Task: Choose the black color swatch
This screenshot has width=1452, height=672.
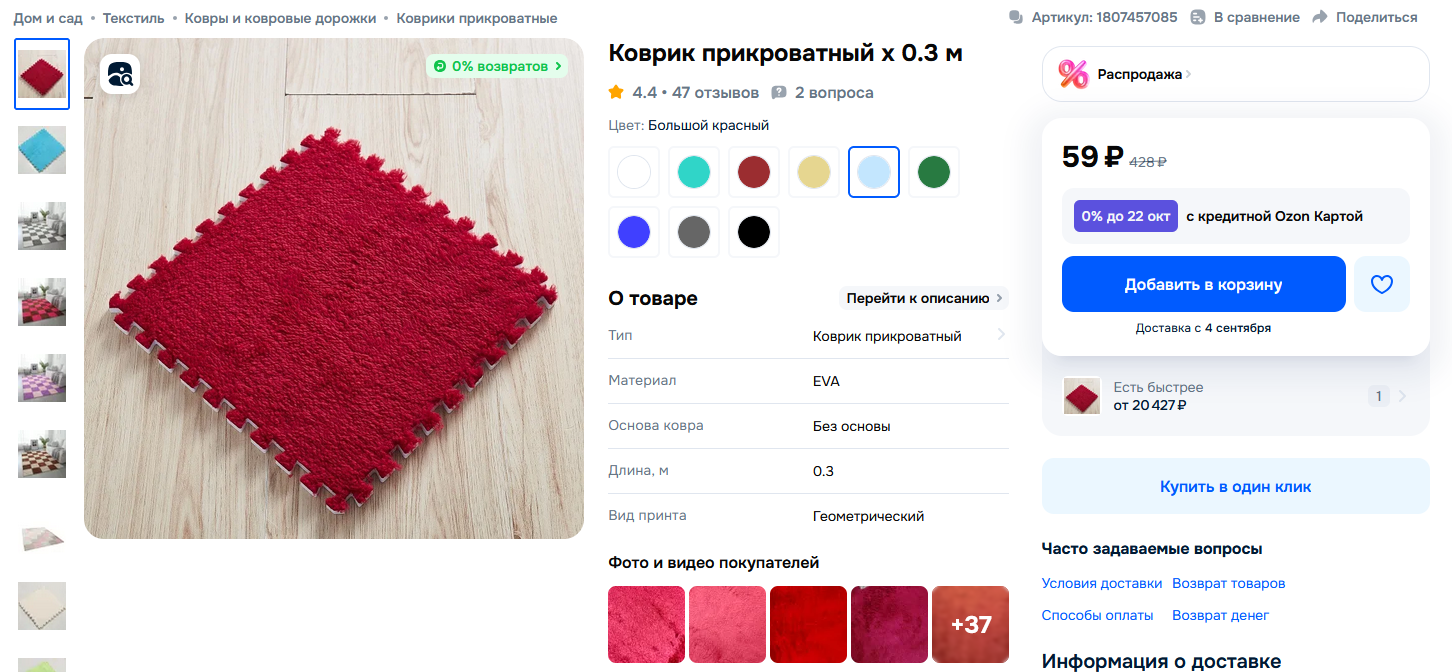Action: pos(754,232)
